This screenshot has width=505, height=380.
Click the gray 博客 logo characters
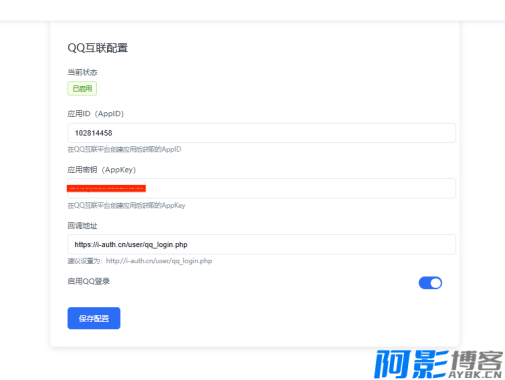[477, 360]
